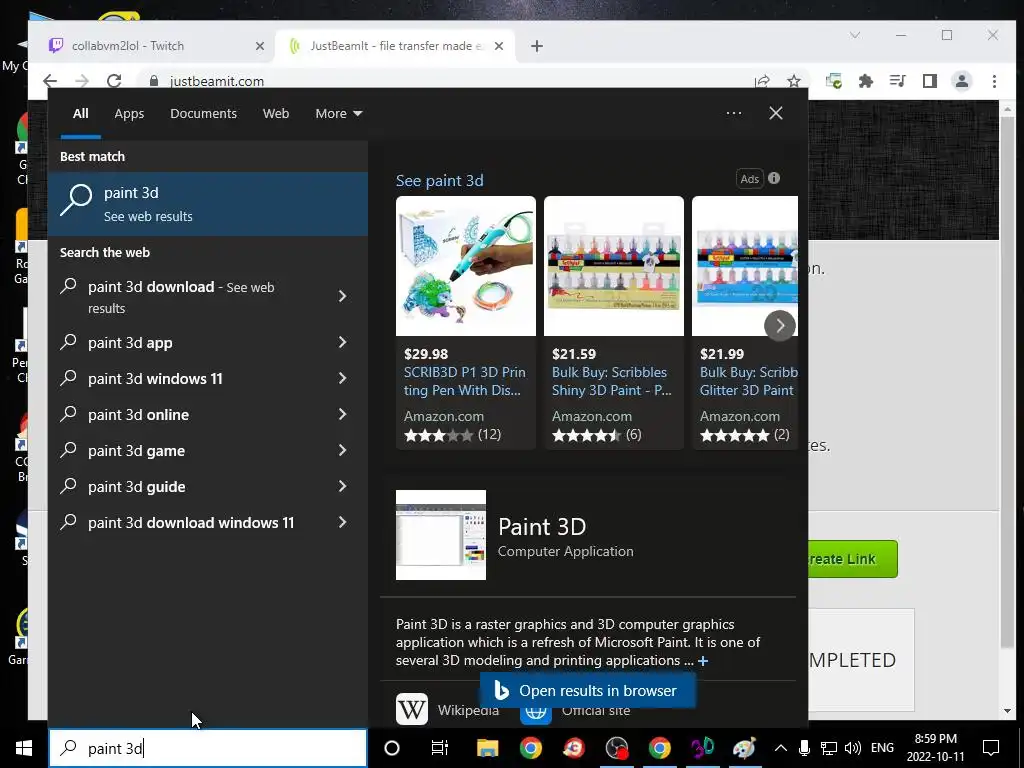Click Chrome tab search chevron
The image size is (1024, 768).
[854, 35]
